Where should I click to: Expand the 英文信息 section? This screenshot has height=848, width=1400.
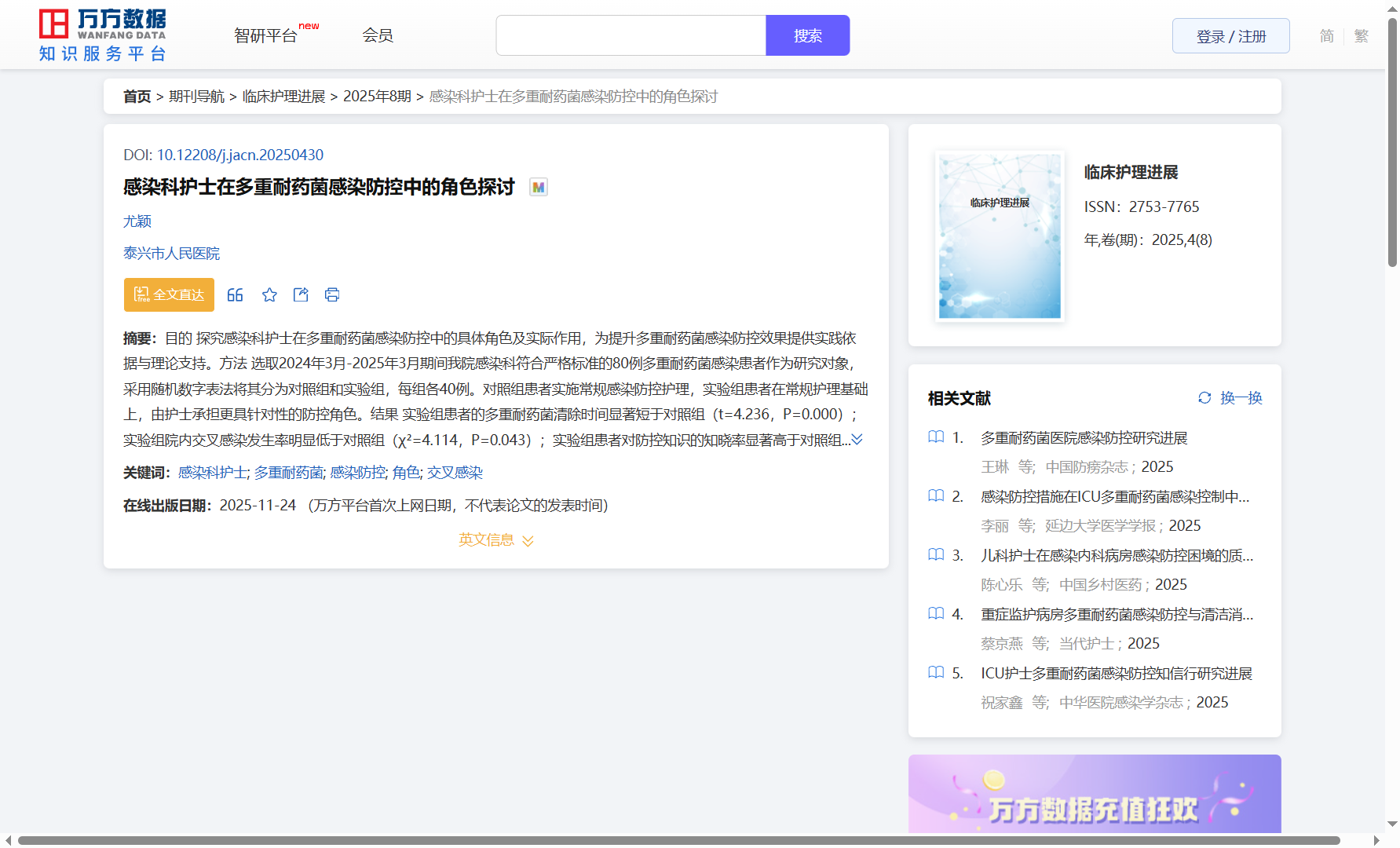pos(495,540)
